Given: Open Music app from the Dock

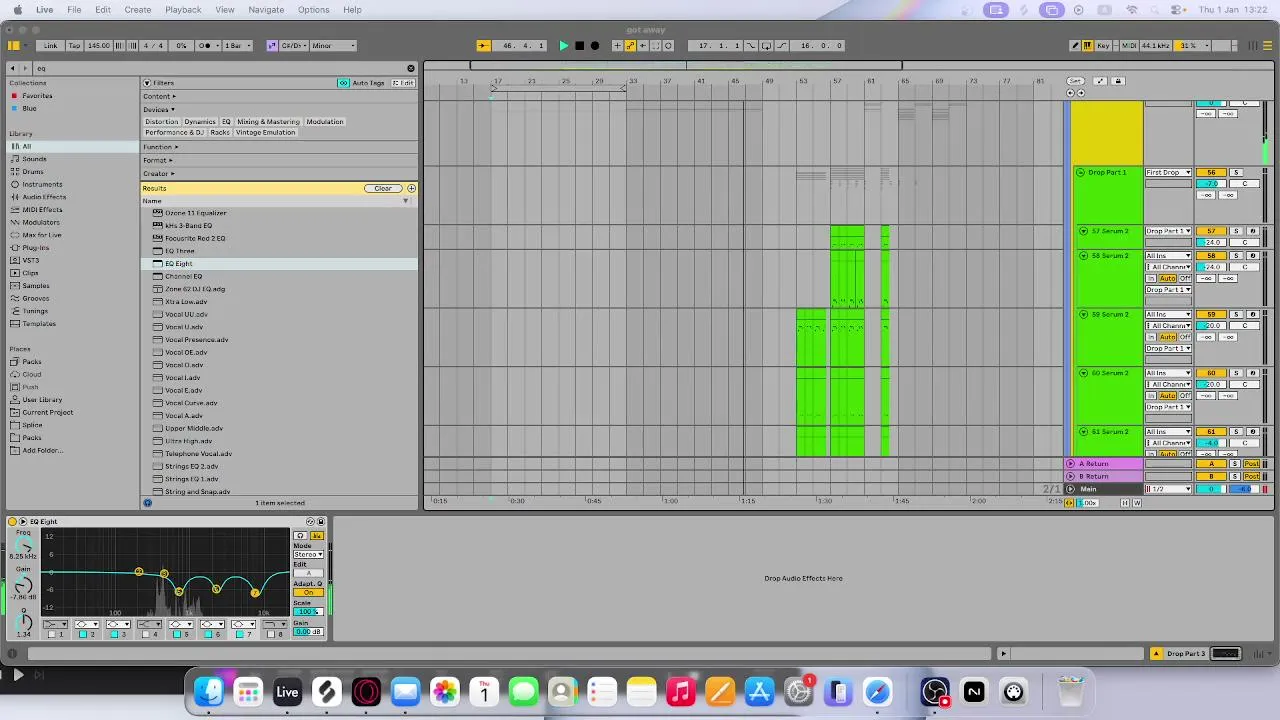Looking at the screenshot, I should click(680, 691).
